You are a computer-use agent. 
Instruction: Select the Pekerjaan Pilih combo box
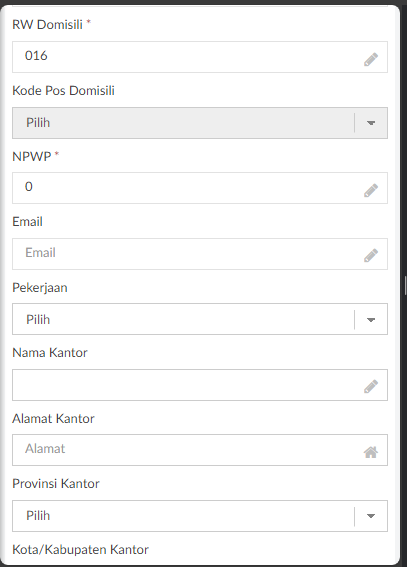(200, 319)
